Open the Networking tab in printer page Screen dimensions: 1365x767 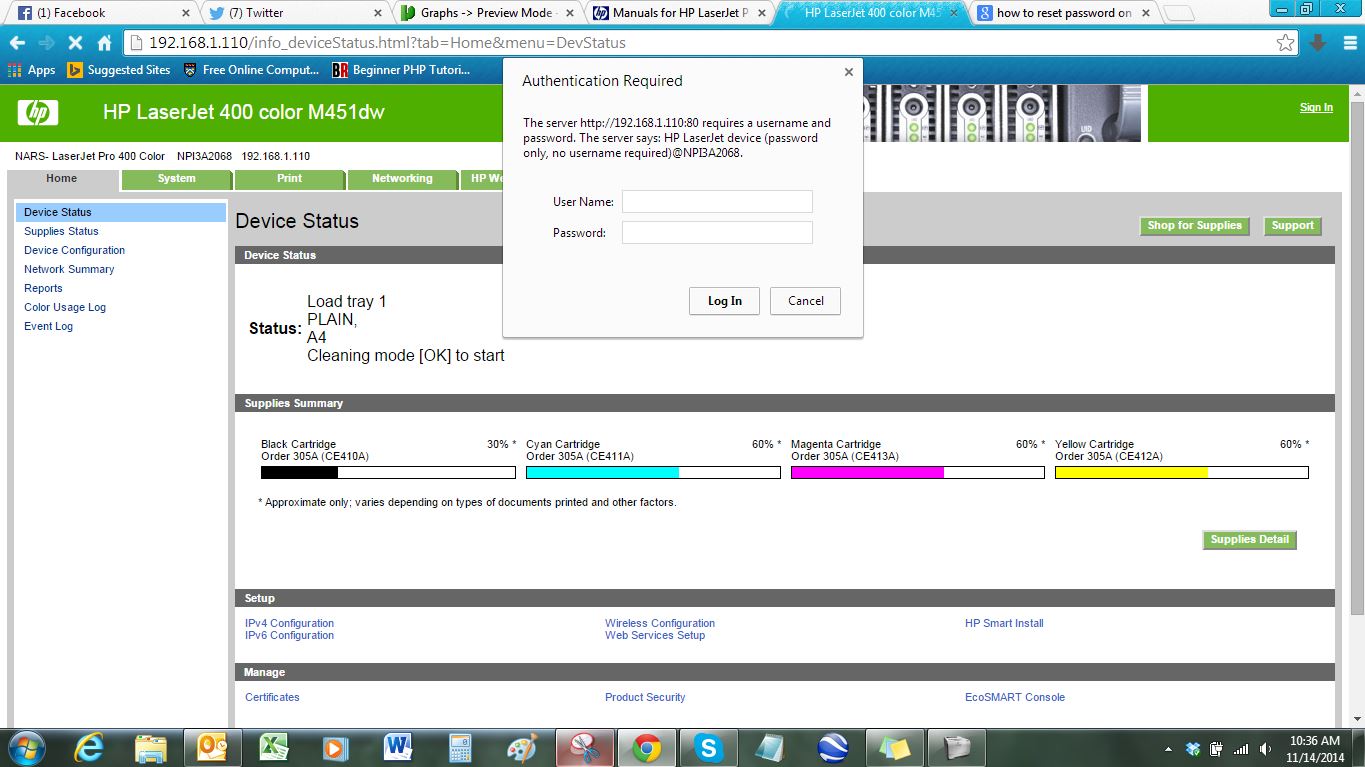pyautogui.click(x=402, y=179)
